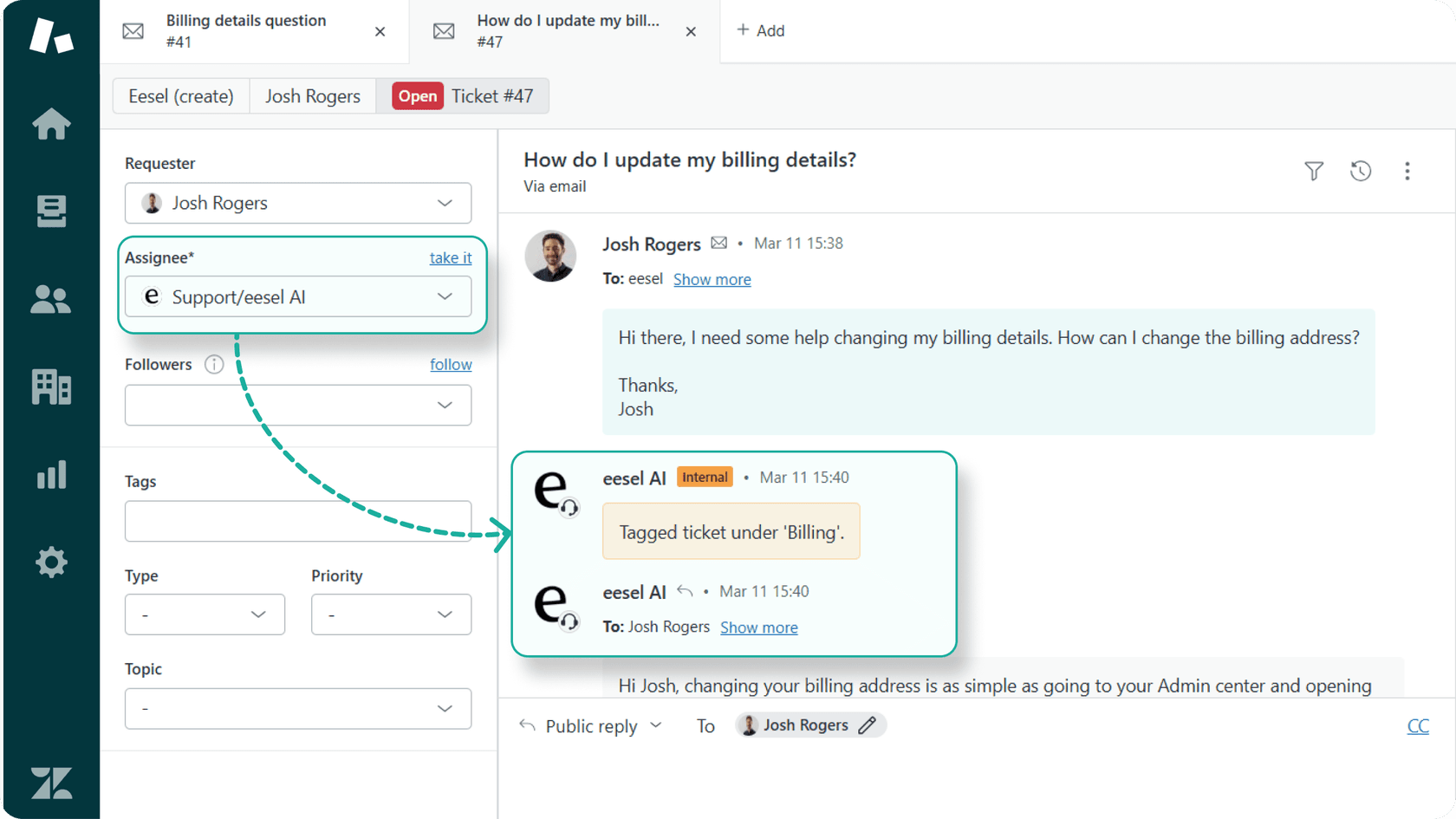Viewport: 1456px width, 819px height.
Task: Click the email icon beside Josh Rogers
Action: (719, 243)
